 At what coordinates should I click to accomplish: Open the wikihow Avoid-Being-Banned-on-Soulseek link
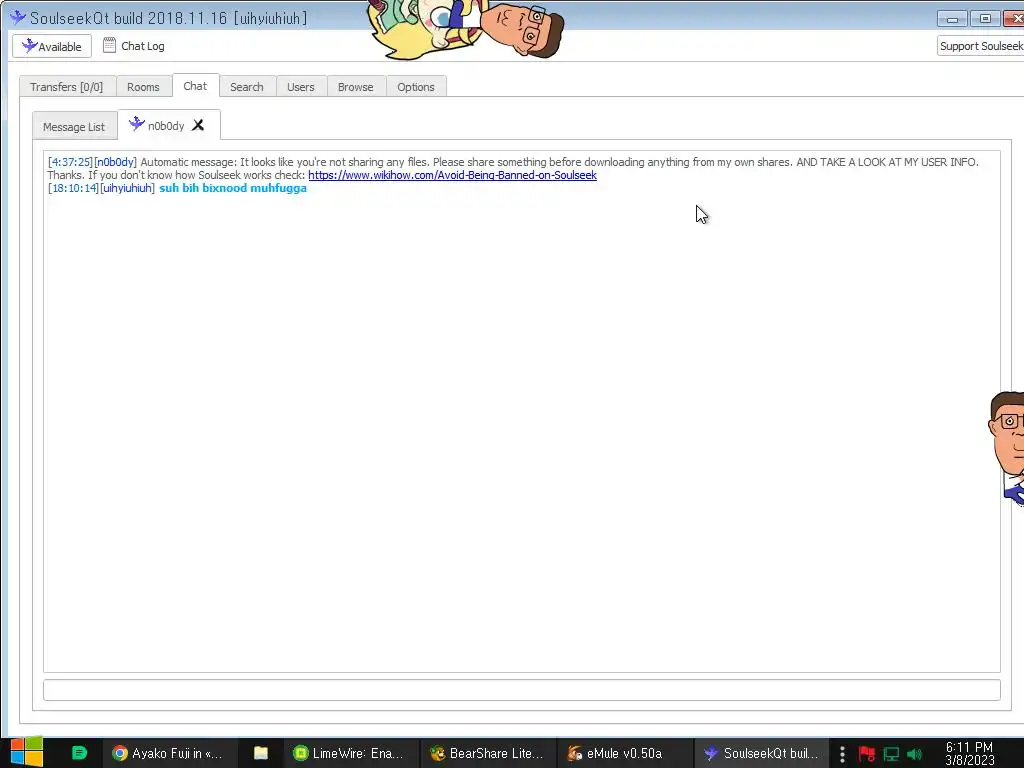(453, 175)
